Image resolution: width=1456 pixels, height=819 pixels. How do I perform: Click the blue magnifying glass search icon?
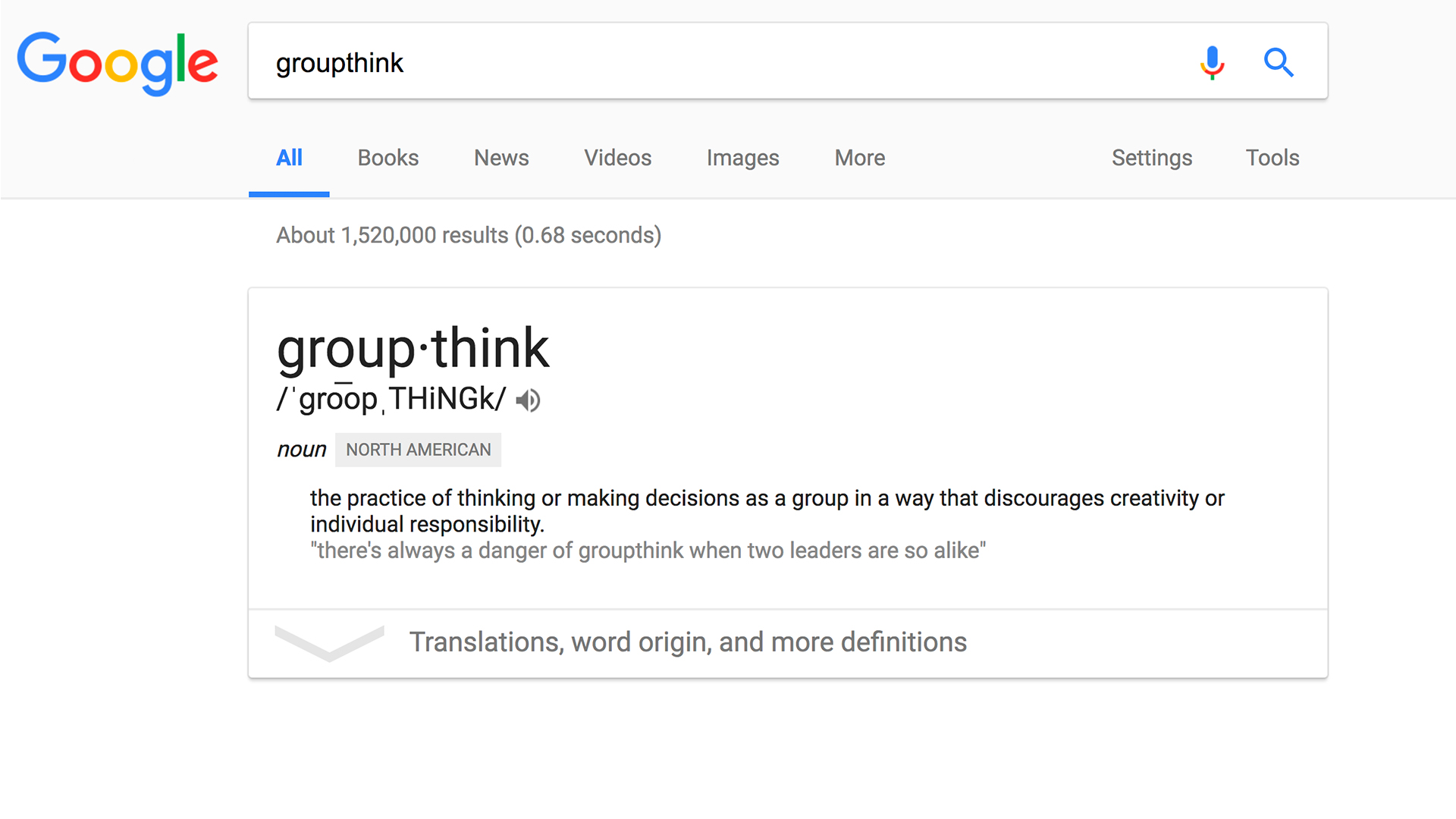click(x=1279, y=62)
